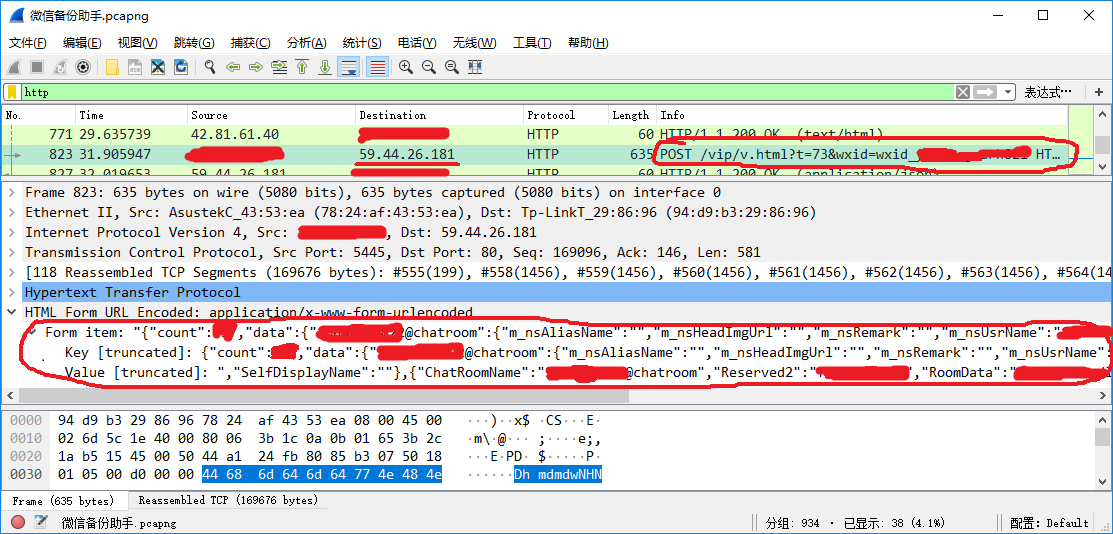Select packet row number 771
Image resolution: width=1113 pixels, height=534 pixels.
(x=535, y=134)
